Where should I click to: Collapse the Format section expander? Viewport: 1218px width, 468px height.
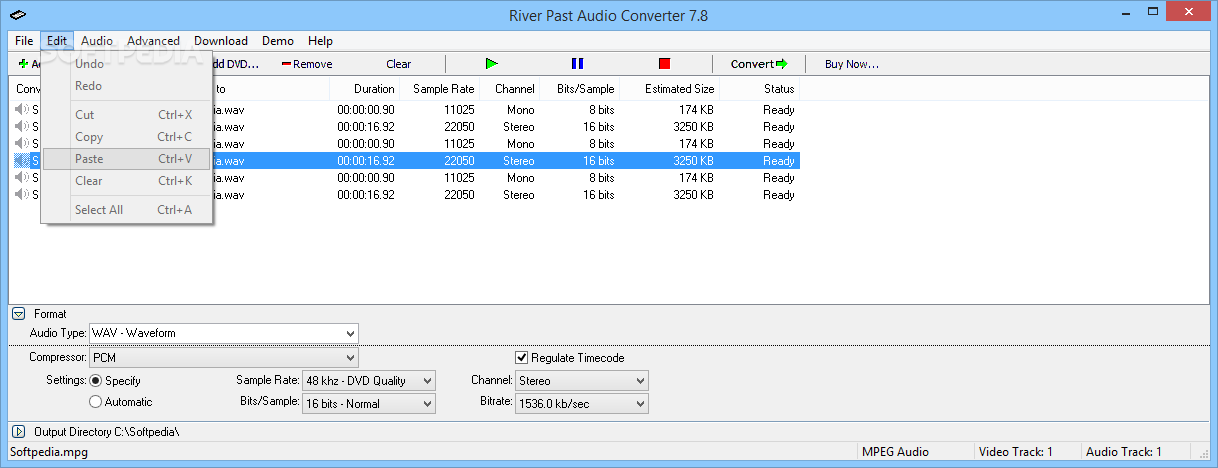pyautogui.click(x=19, y=314)
